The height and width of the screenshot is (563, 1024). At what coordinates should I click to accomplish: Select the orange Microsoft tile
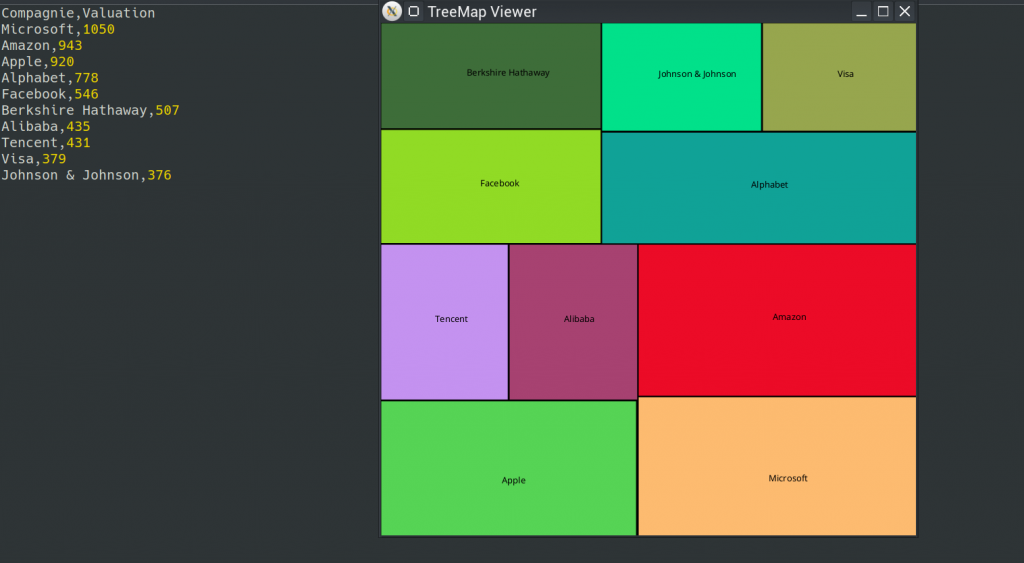click(x=777, y=466)
